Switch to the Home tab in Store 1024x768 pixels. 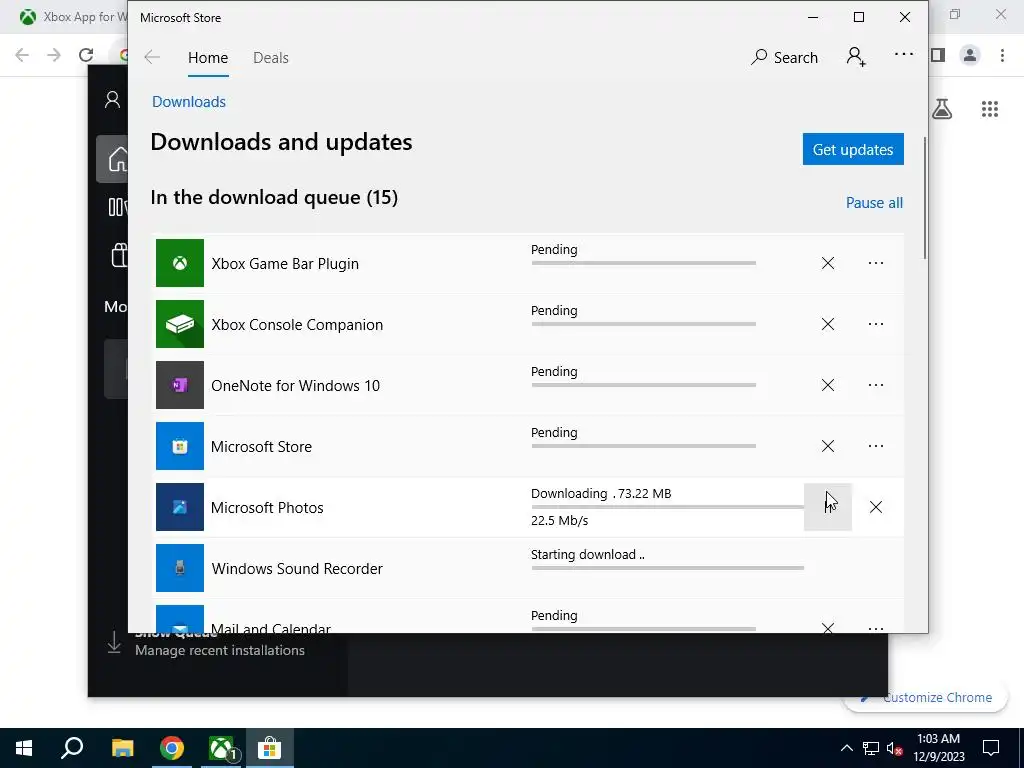[208, 57]
